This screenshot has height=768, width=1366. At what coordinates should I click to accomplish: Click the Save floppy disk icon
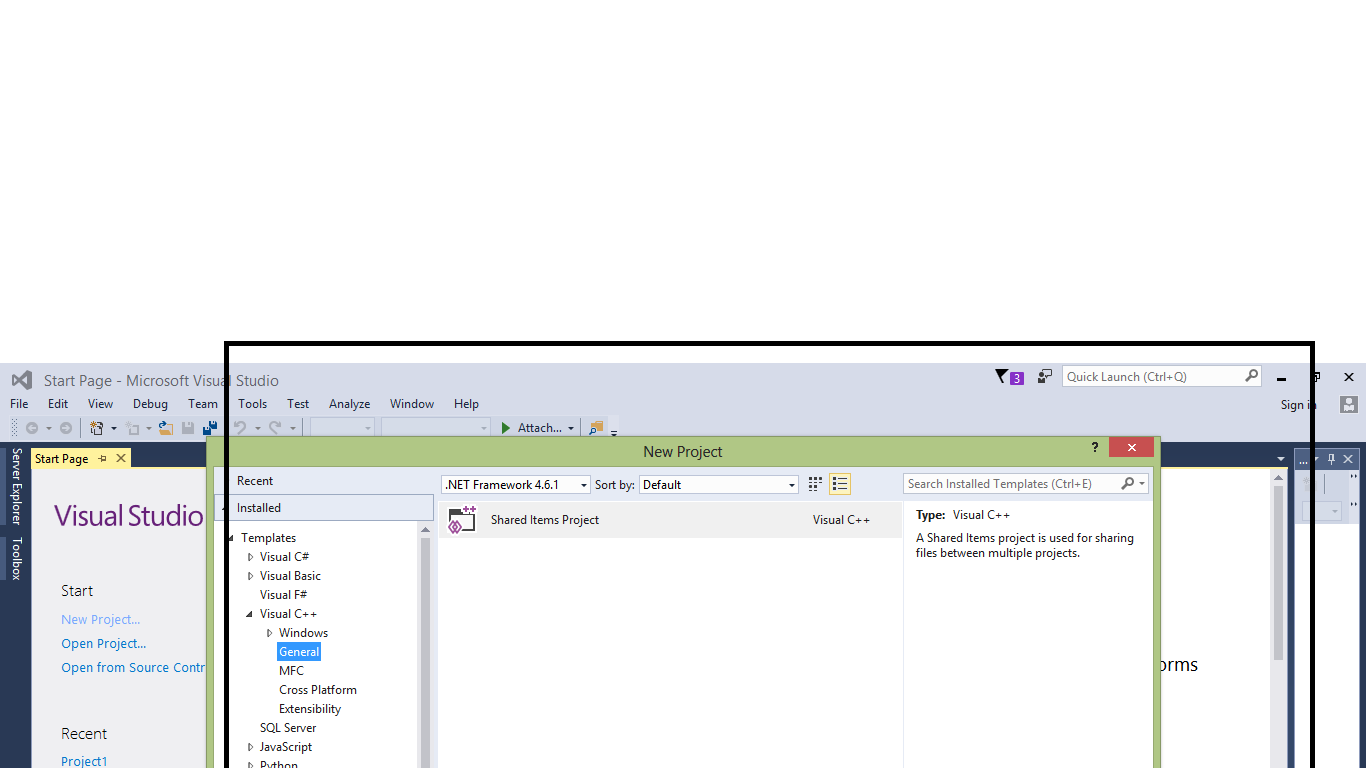pos(188,428)
